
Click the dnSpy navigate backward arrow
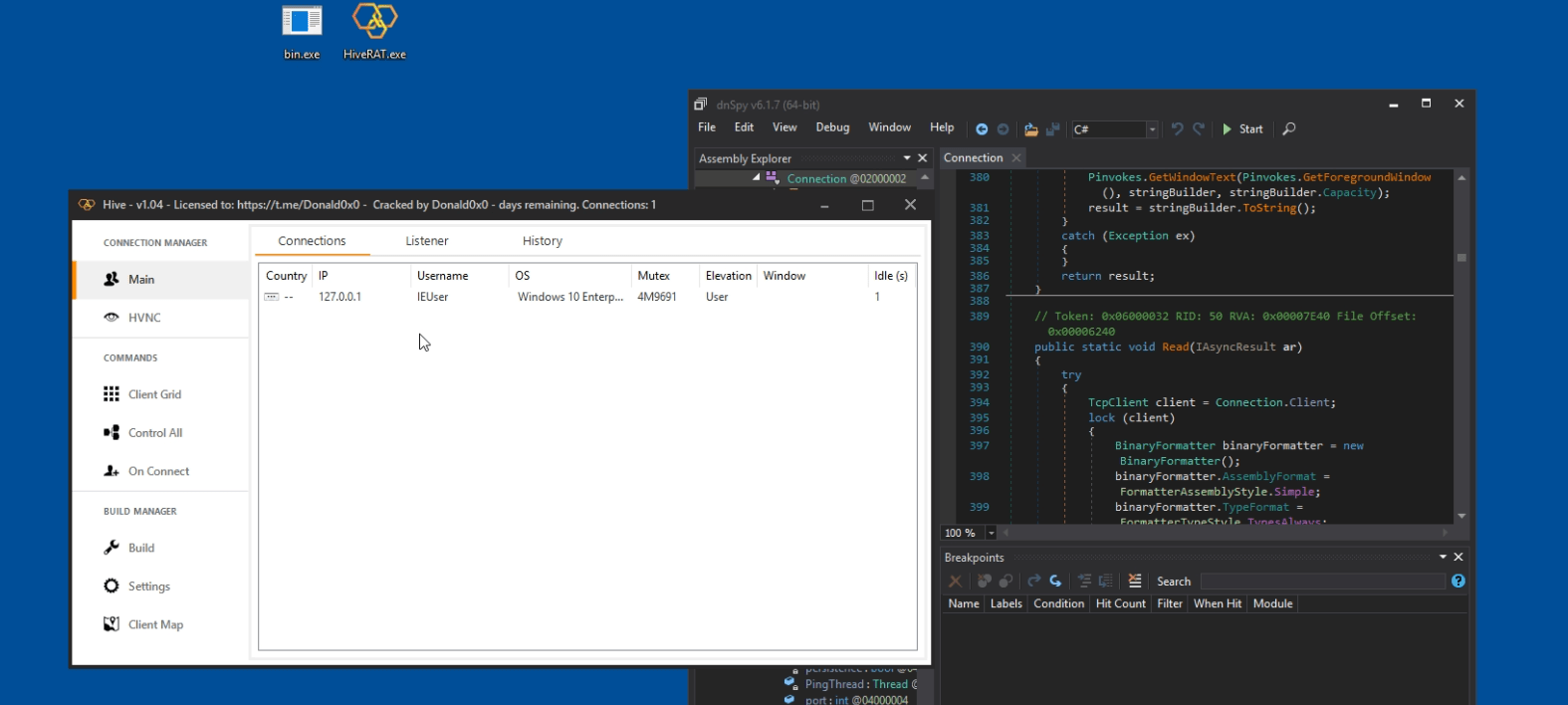[982, 129]
